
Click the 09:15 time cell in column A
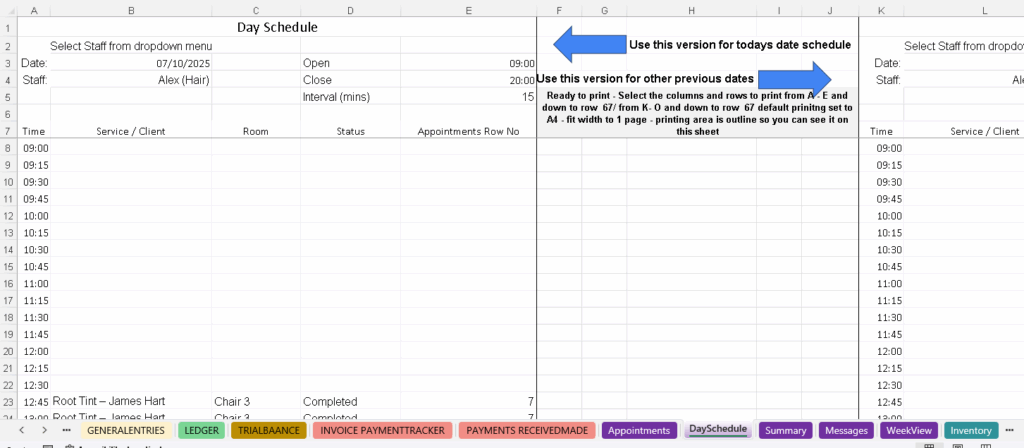click(34, 165)
